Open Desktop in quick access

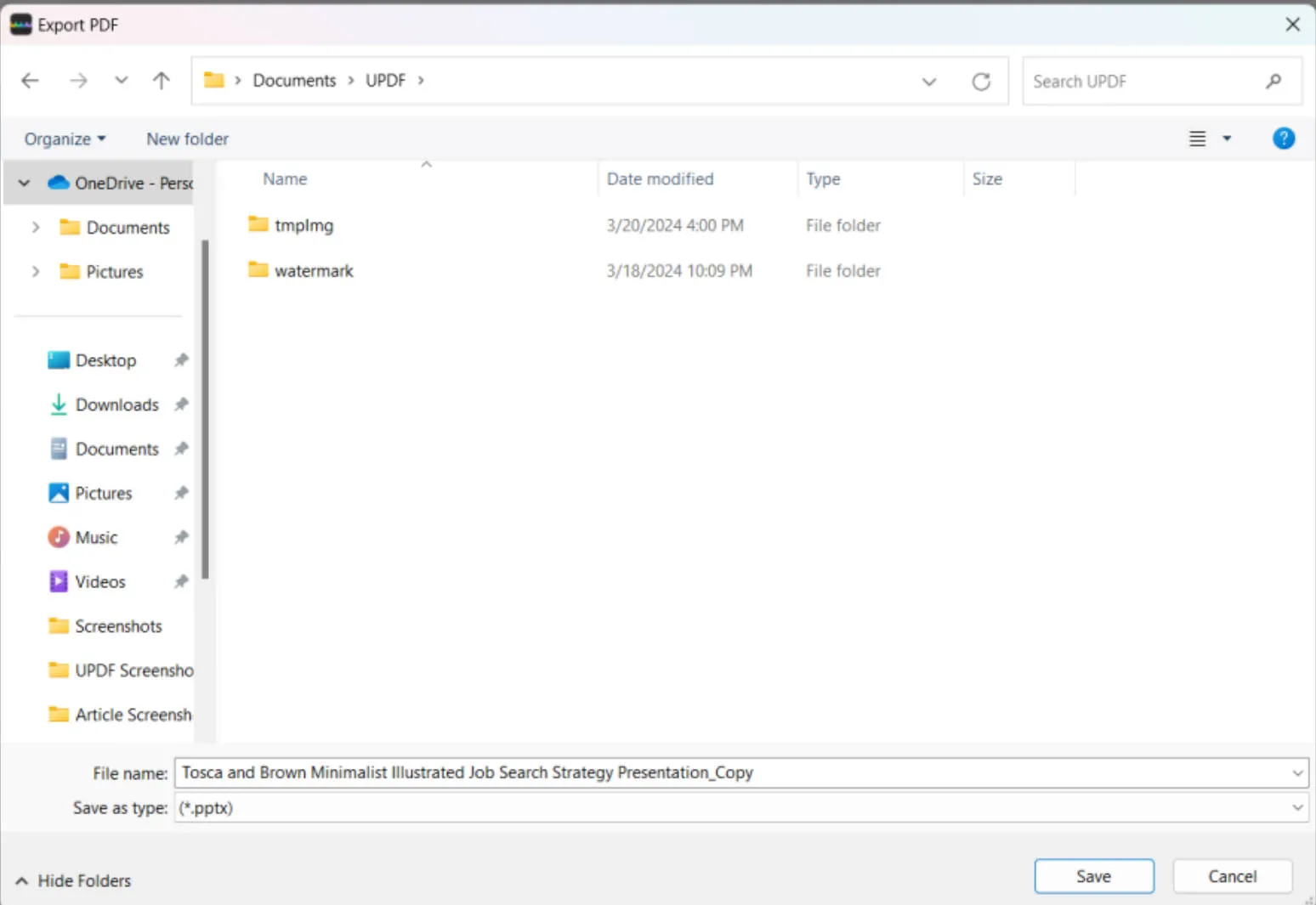point(92,360)
